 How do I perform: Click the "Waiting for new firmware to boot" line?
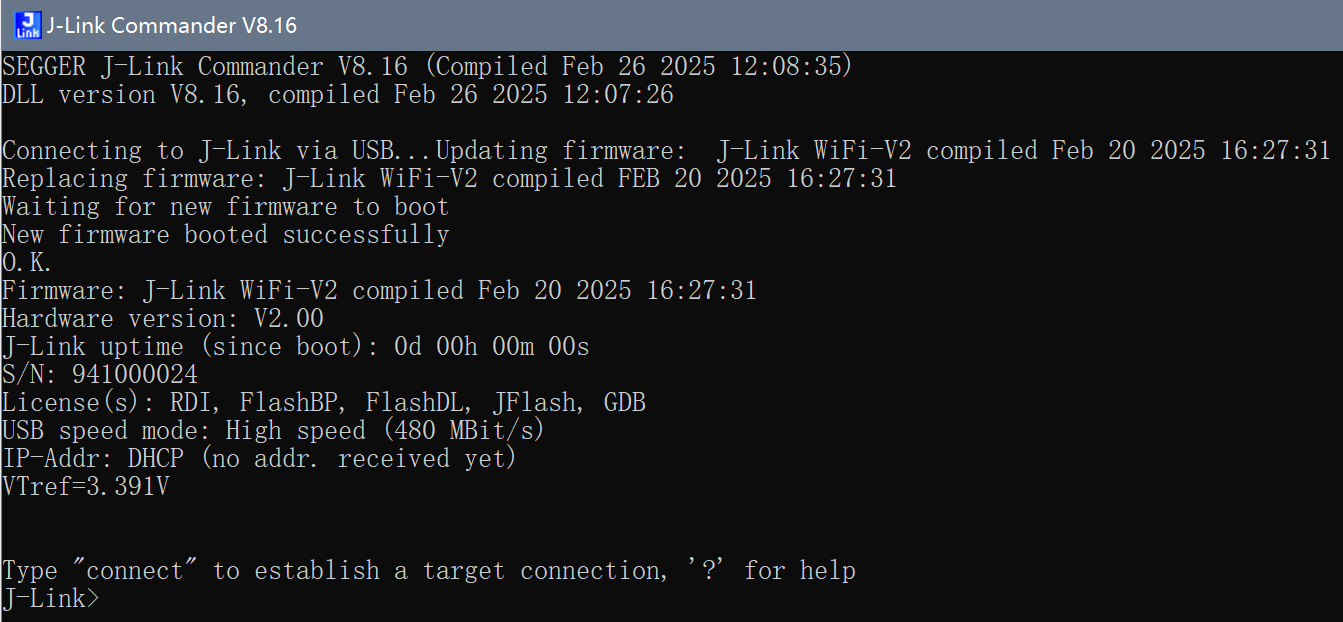pos(226,207)
